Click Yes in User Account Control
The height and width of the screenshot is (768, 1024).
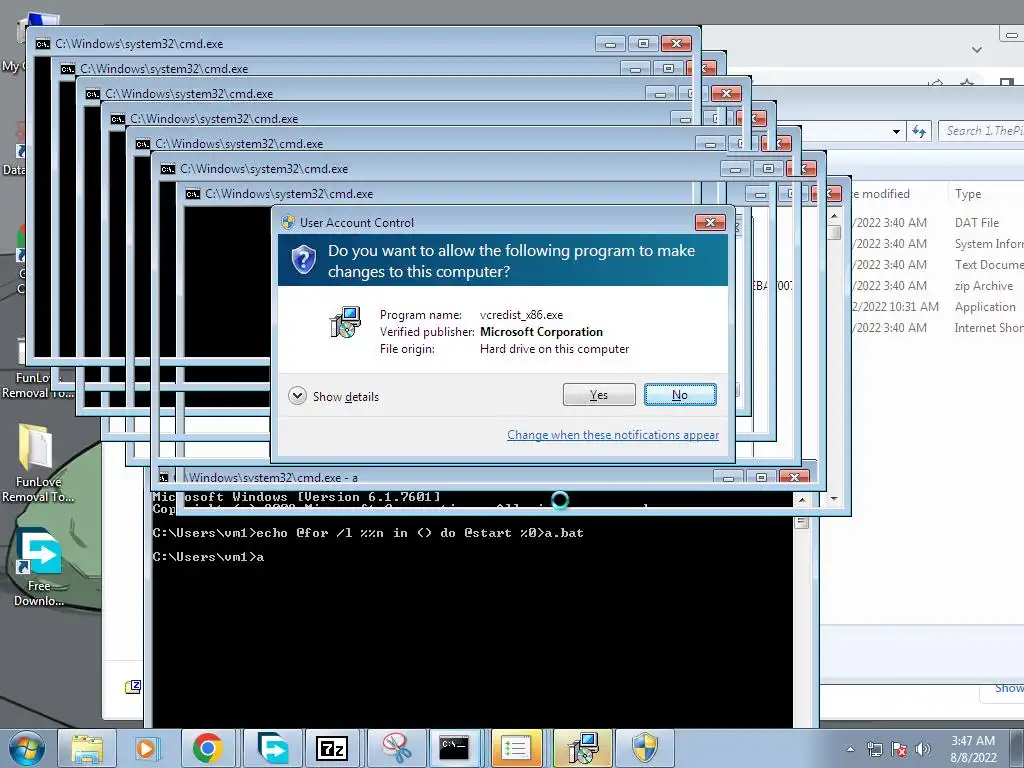pyautogui.click(x=599, y=394)
